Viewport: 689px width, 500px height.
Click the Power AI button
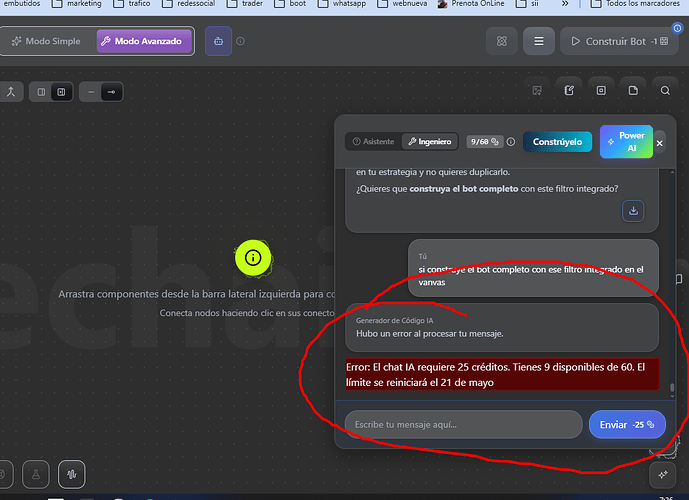pos(626,141)
